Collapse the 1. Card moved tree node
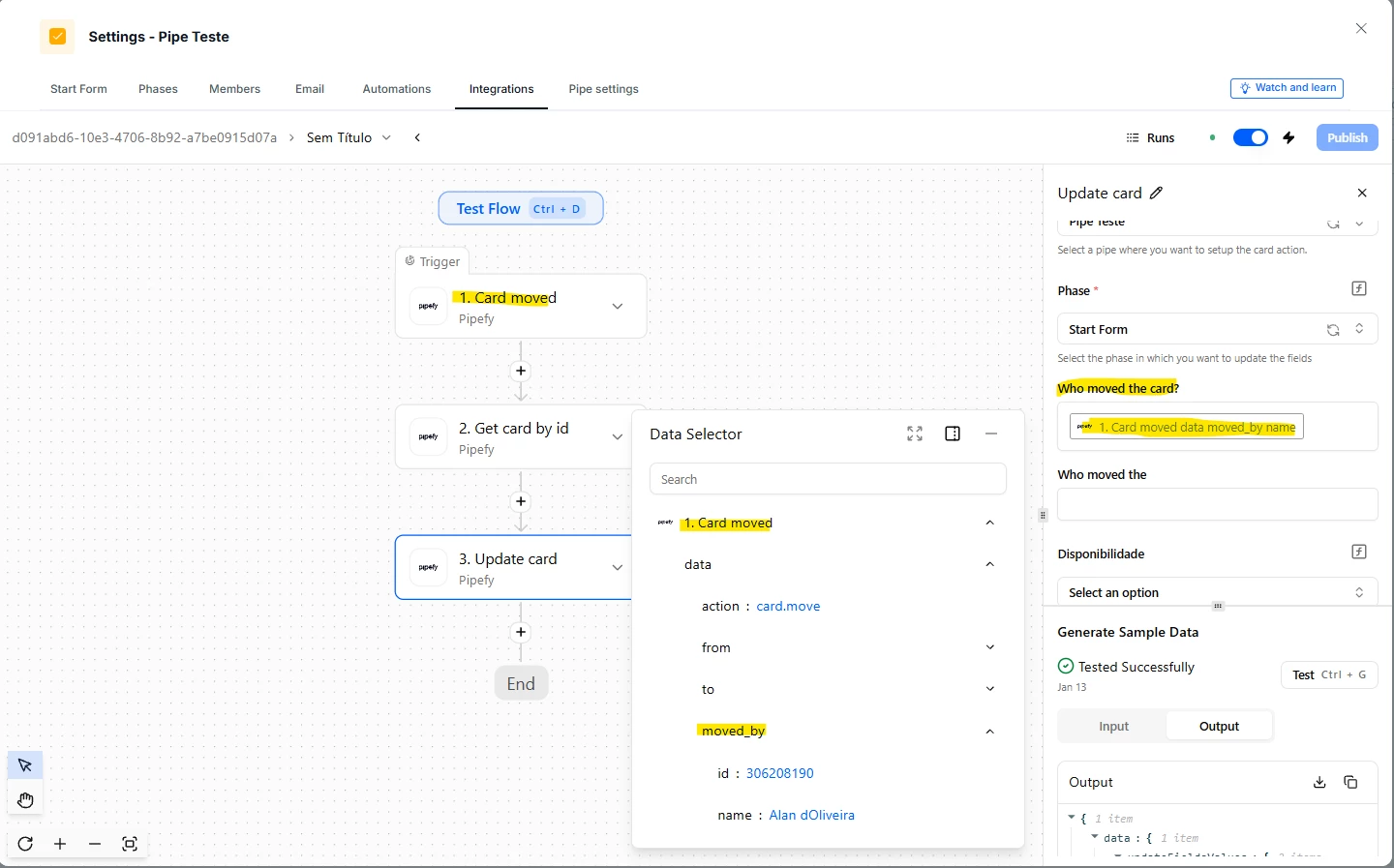1394x868 pixels. 989,523
